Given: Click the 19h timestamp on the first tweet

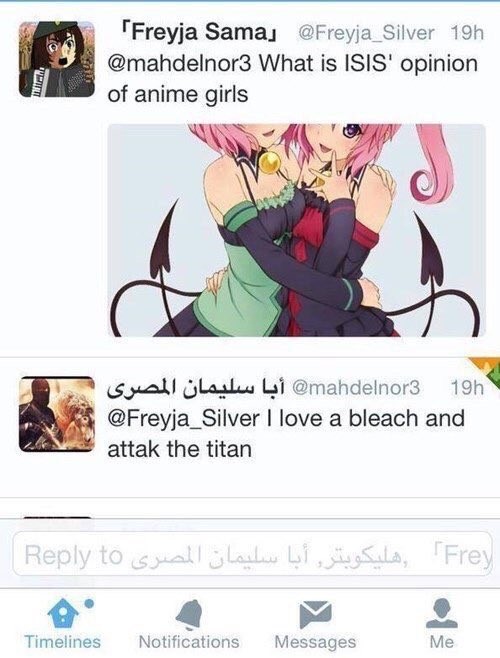Looking at the screenshot, I should pos(467,33).
